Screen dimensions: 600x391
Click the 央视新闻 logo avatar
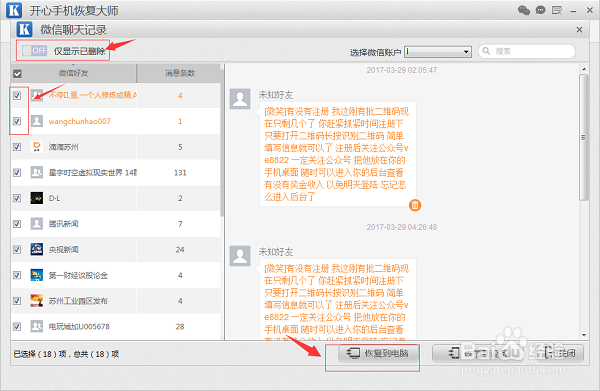37,249
